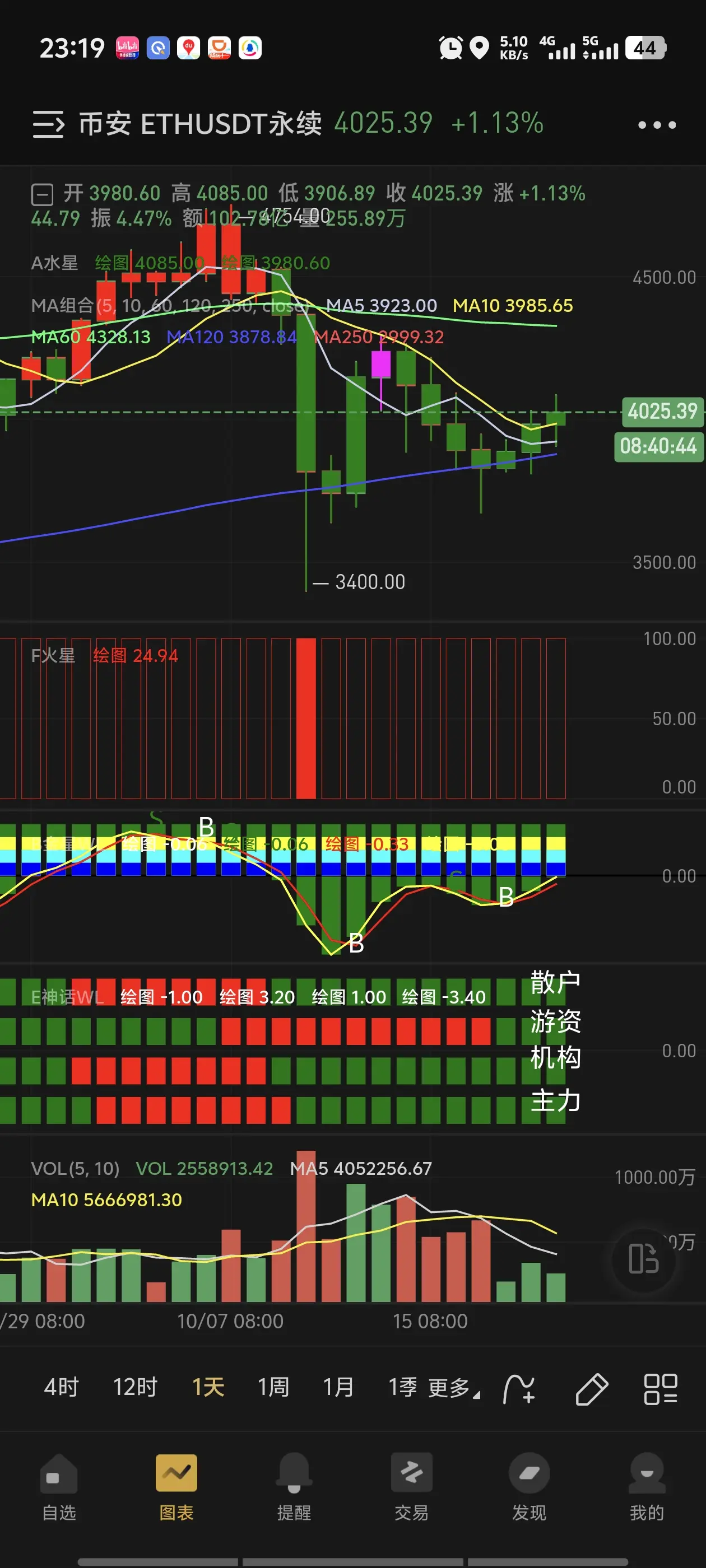Viewport: 706px width, 1568px height.
Task: Tap the 主力 row label
Action: 555,1100
